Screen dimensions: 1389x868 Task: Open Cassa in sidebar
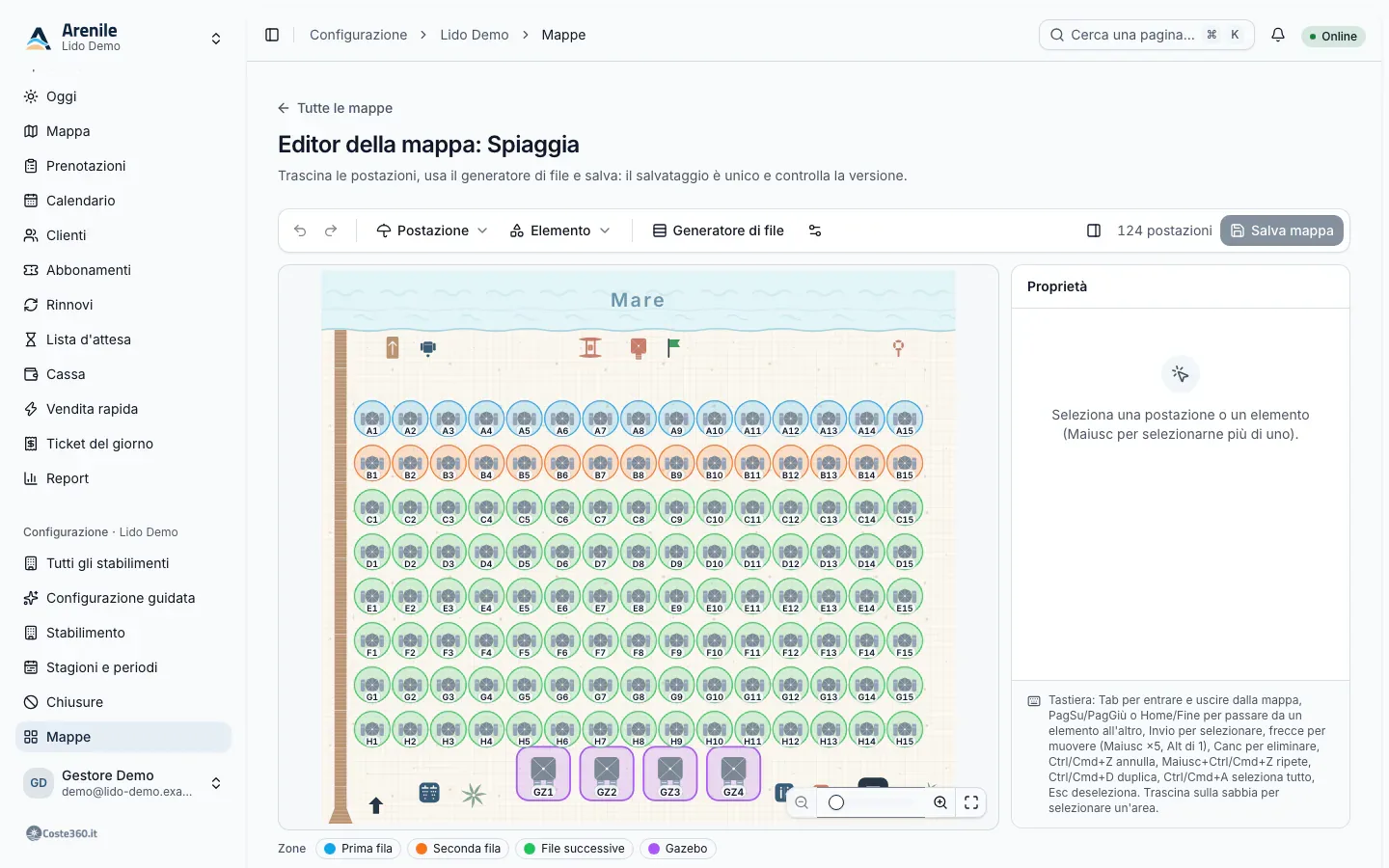click(x=123, y=374)
